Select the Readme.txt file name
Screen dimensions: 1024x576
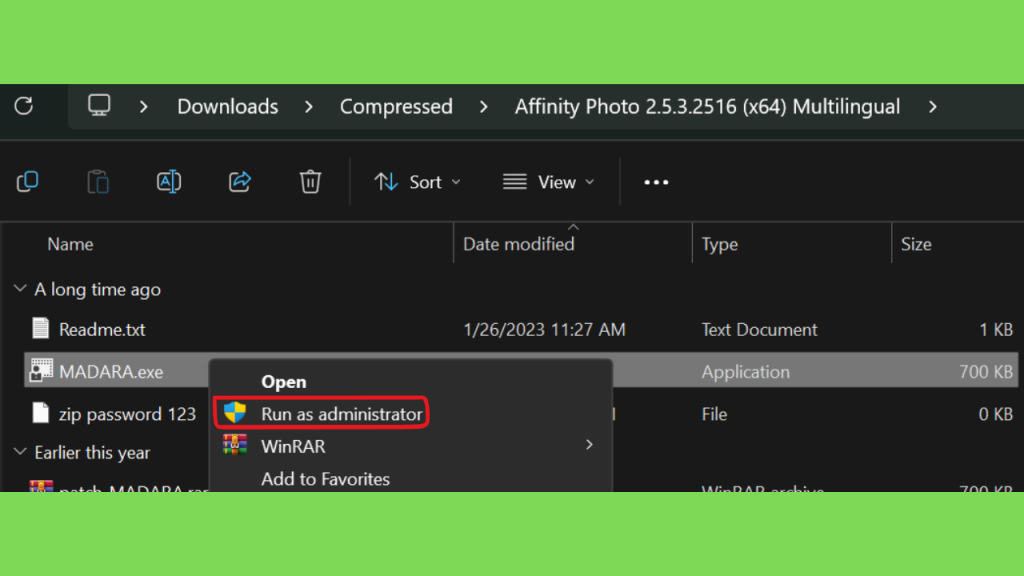click(x=102, y=329)
